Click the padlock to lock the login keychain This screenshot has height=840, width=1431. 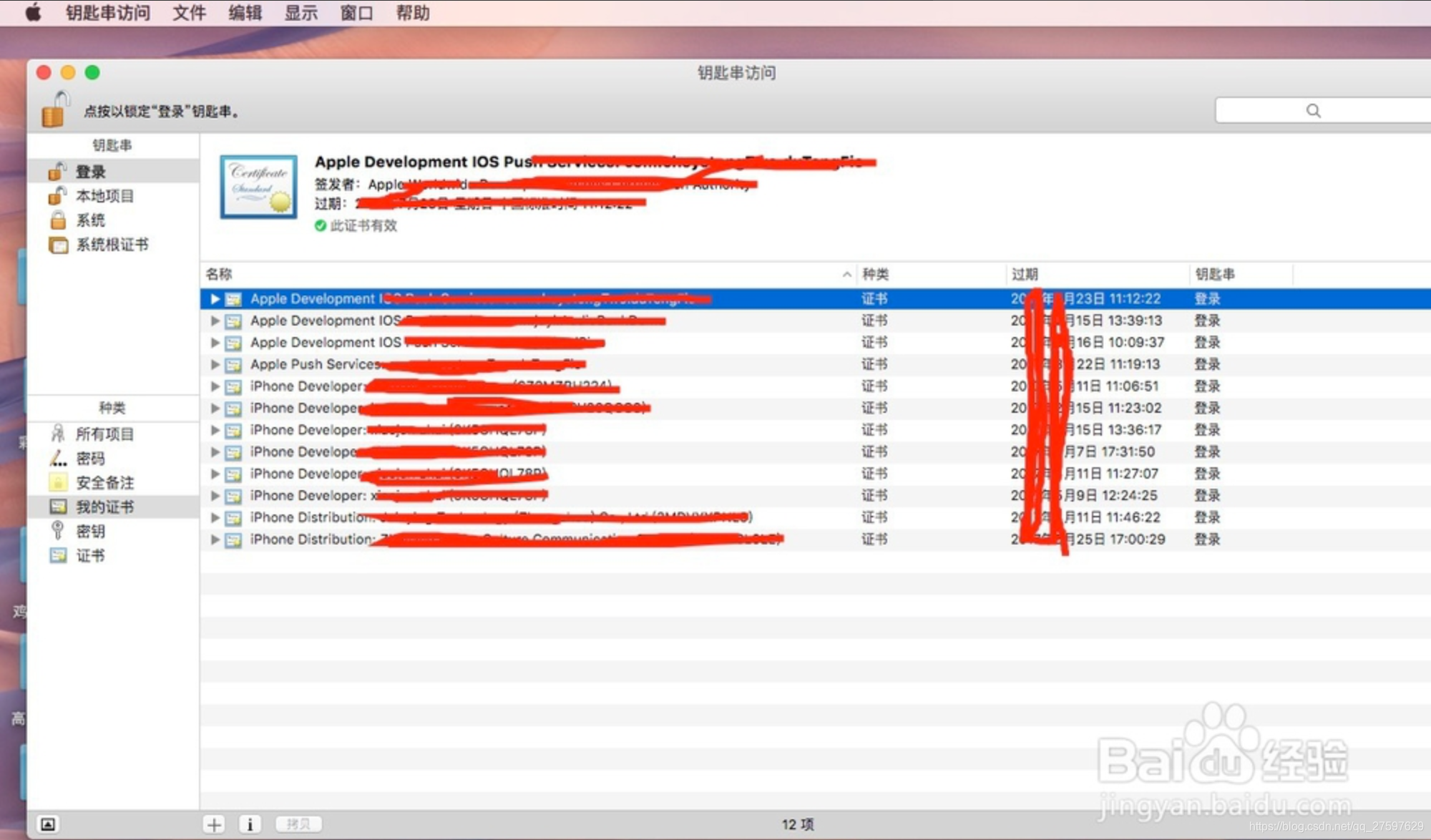coord(55,109)
